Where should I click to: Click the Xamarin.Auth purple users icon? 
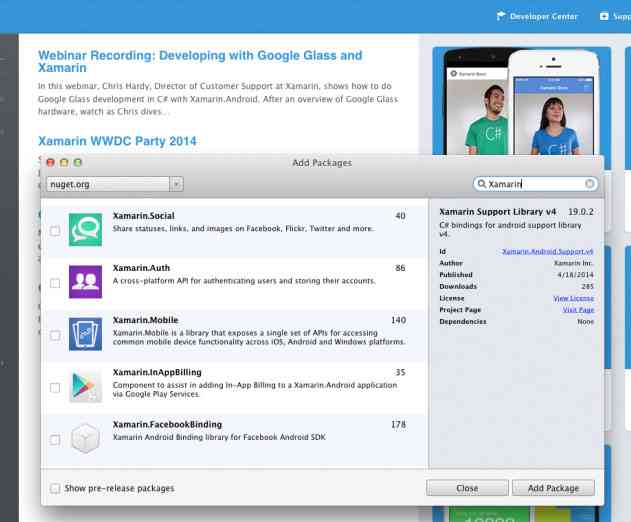[x=85, y=282]
